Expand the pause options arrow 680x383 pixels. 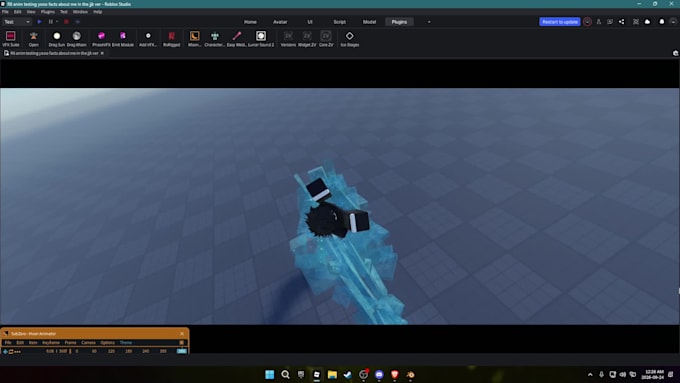click(x=57, y=22)
